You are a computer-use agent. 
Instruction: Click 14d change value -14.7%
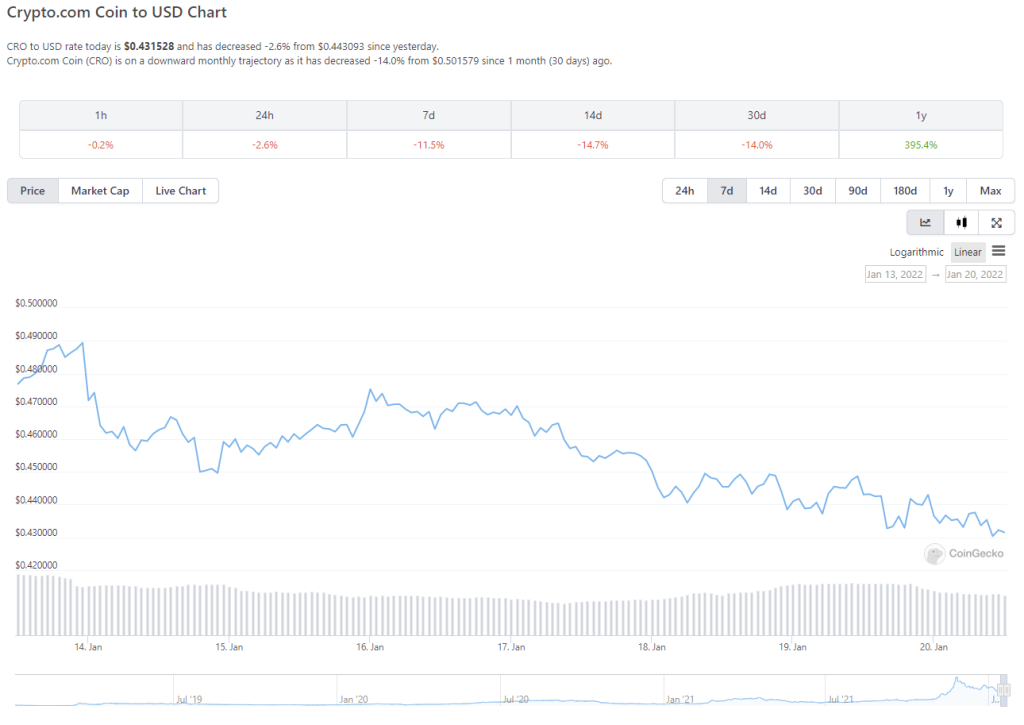coord(592,145)
